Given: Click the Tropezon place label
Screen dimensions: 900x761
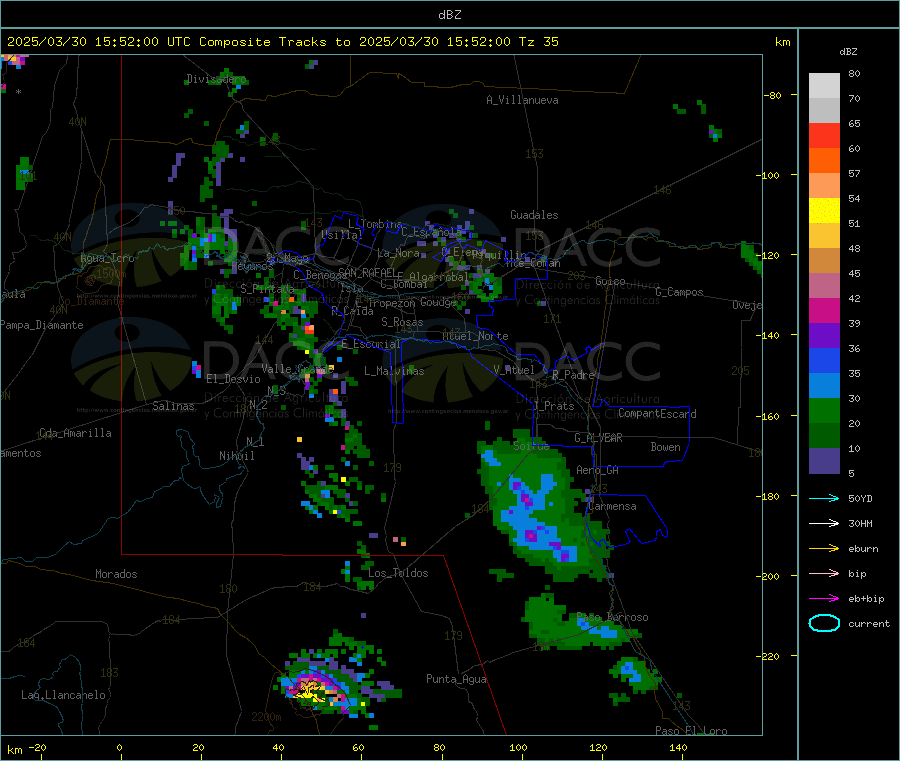Looking at the screenshot, I should point(390,302).
